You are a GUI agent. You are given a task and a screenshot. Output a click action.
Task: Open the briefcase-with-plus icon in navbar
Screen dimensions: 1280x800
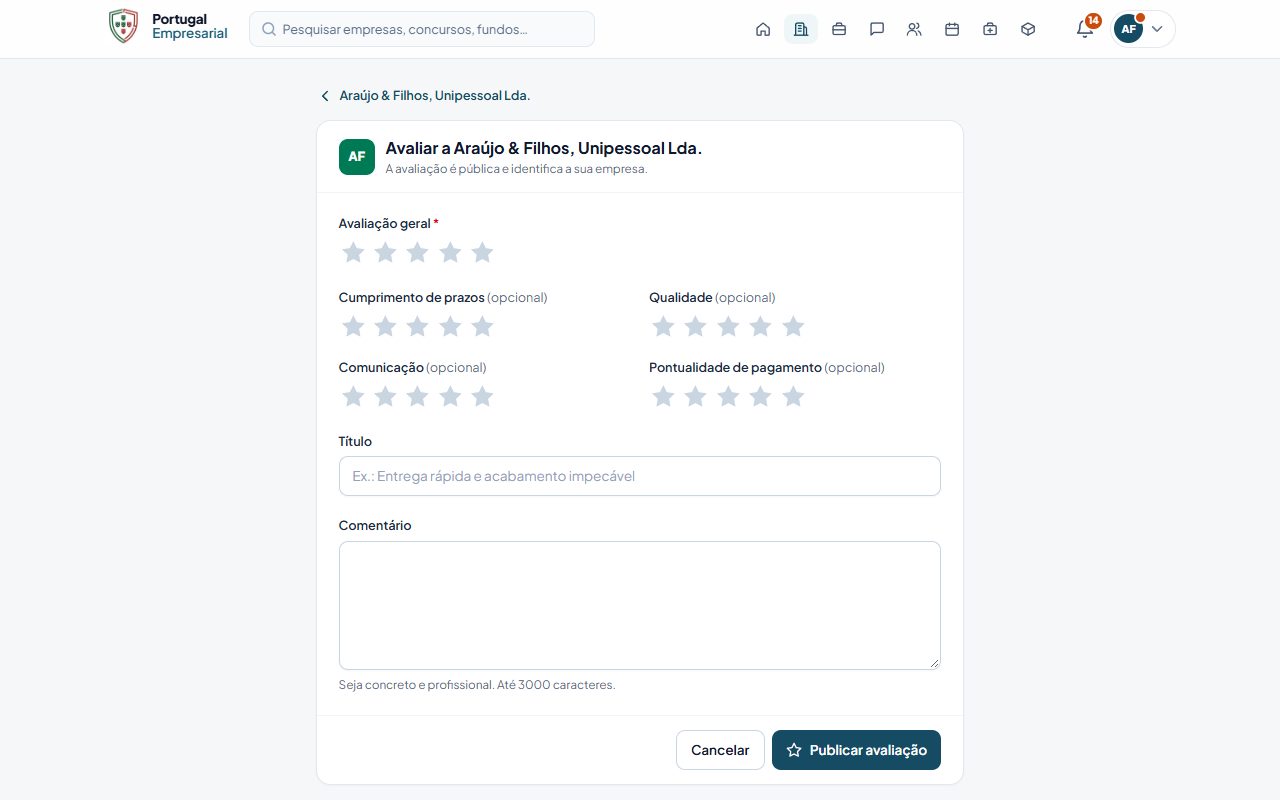[990, 29]
